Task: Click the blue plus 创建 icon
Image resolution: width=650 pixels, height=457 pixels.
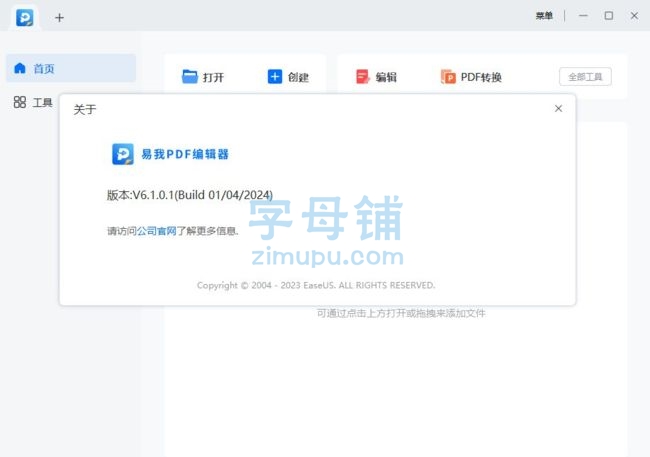Action: coord(275,77)
